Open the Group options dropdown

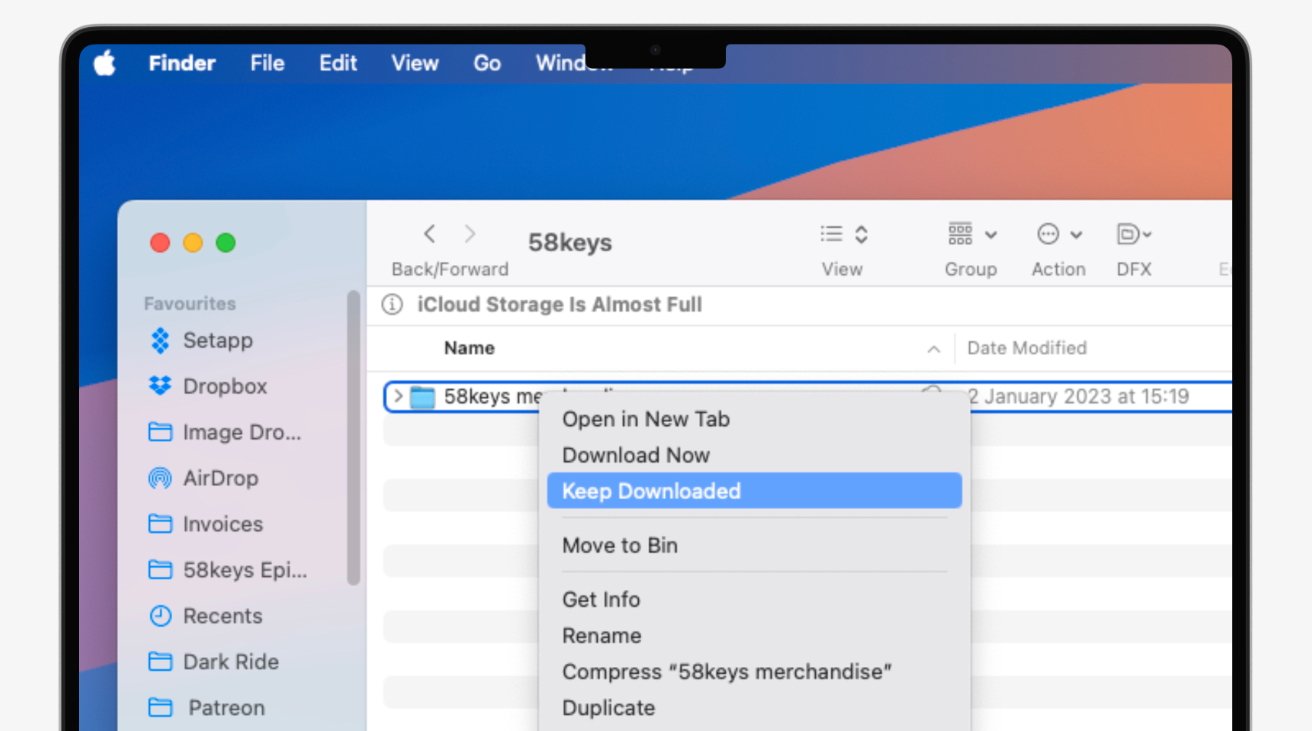pyautogui.click(x=971, y=234)
